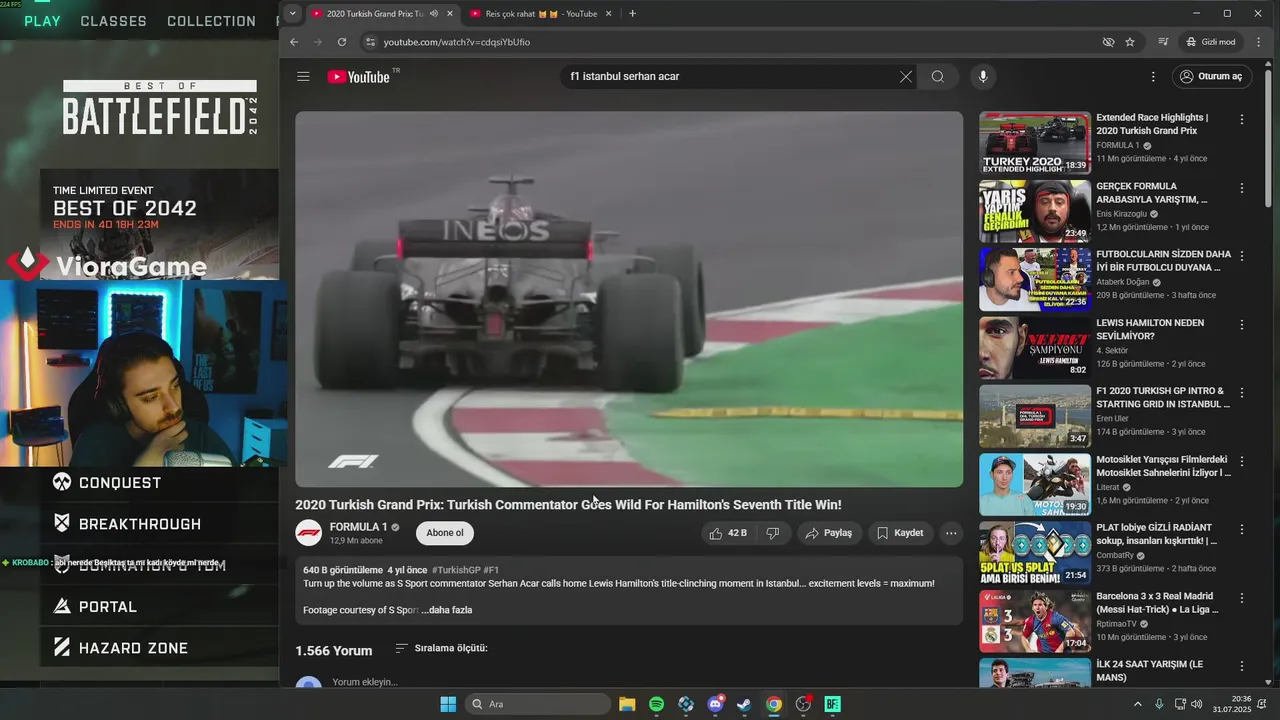
Task: Open Steam from the taskbar
Action: 744,704
